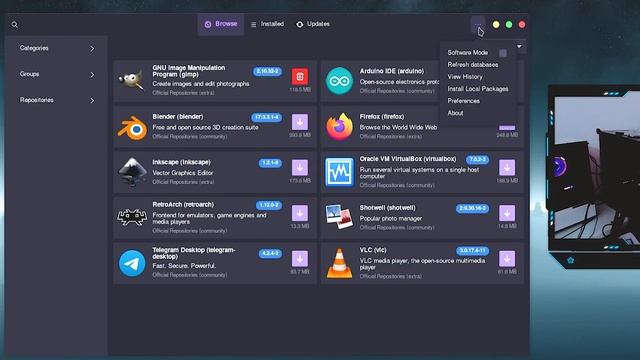Click the search magnifier icon
This screenshot has width=640, height=360.
tap(15, 25)
